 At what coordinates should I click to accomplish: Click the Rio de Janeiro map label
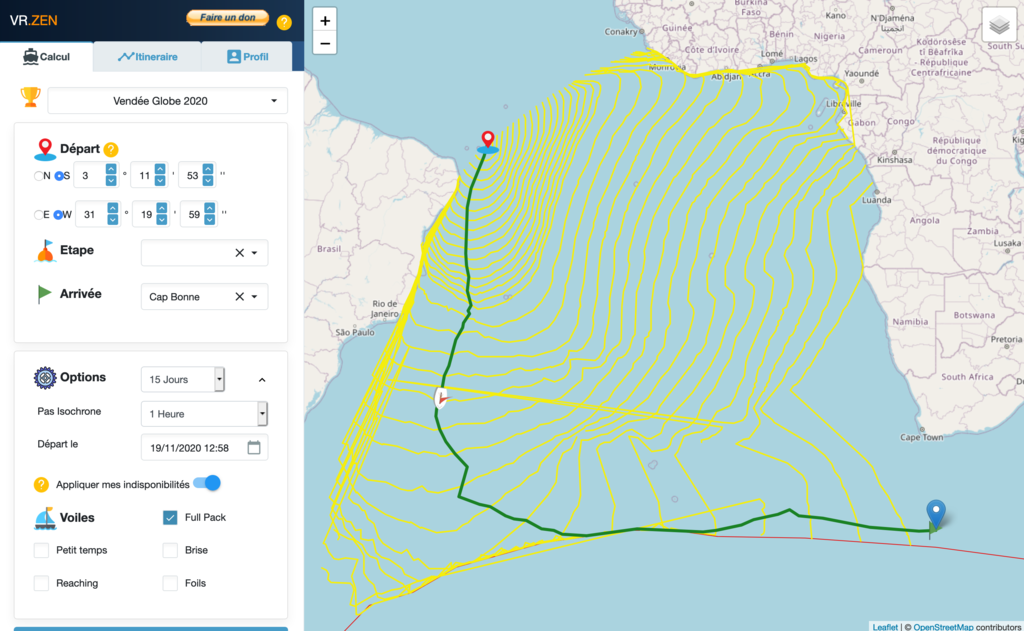pos(384,308)
